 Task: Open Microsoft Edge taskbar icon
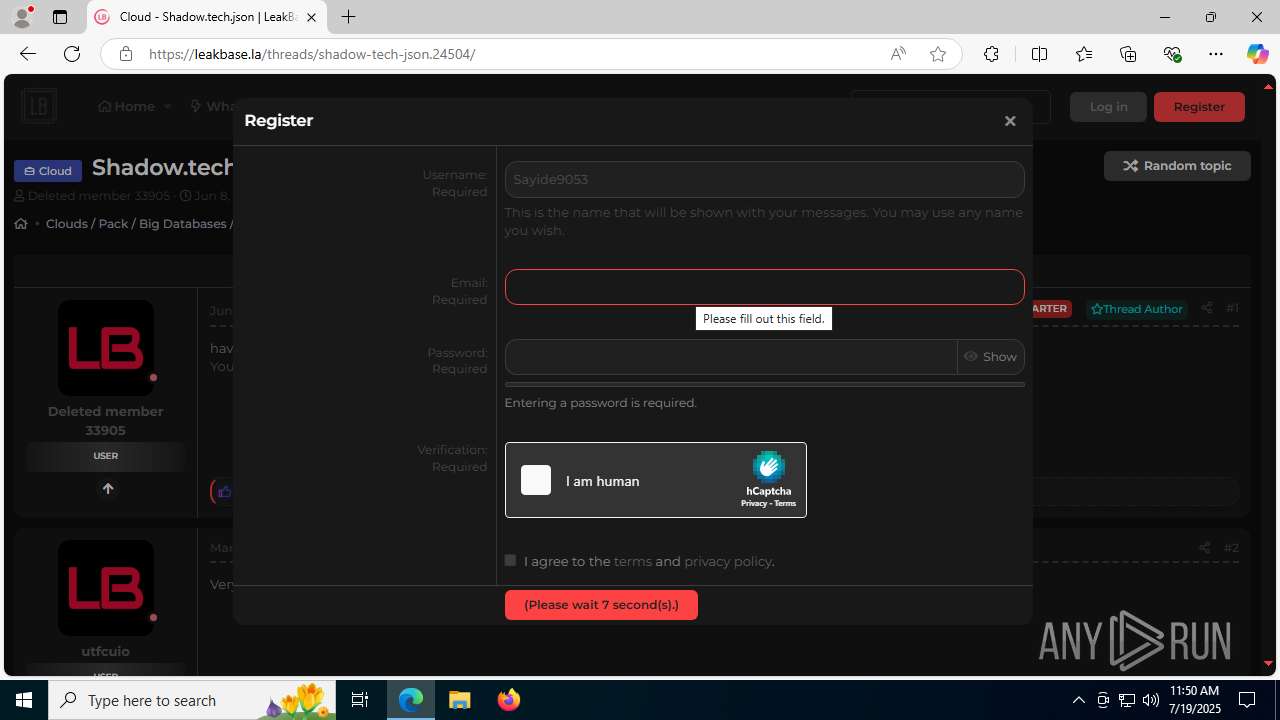(x=411, y=700)
